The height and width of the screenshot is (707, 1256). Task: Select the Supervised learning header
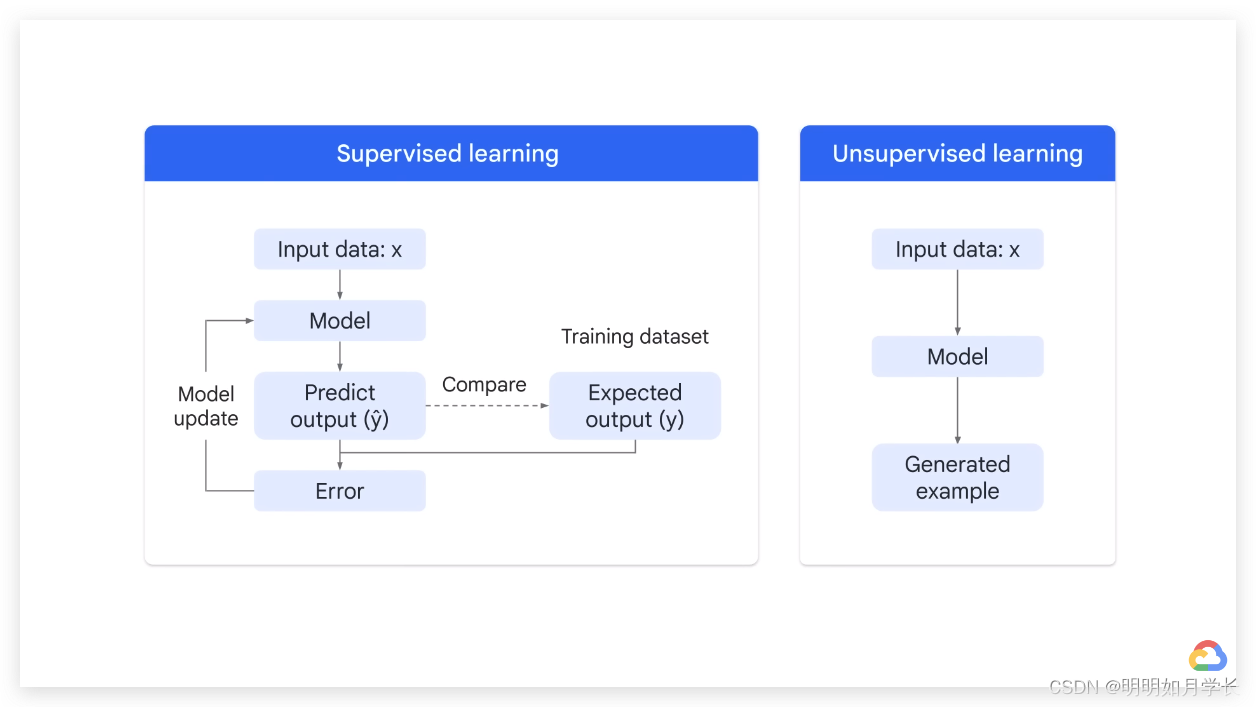pyautogui.click(x=451, y=153)
